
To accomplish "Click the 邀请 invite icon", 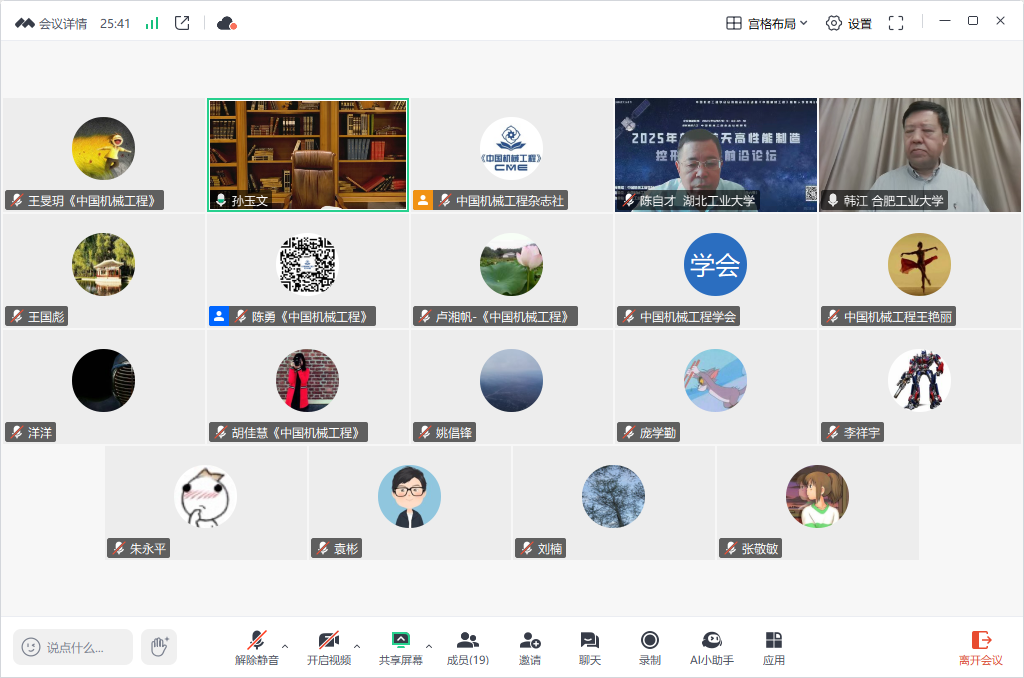I will [x=530, y=648].
